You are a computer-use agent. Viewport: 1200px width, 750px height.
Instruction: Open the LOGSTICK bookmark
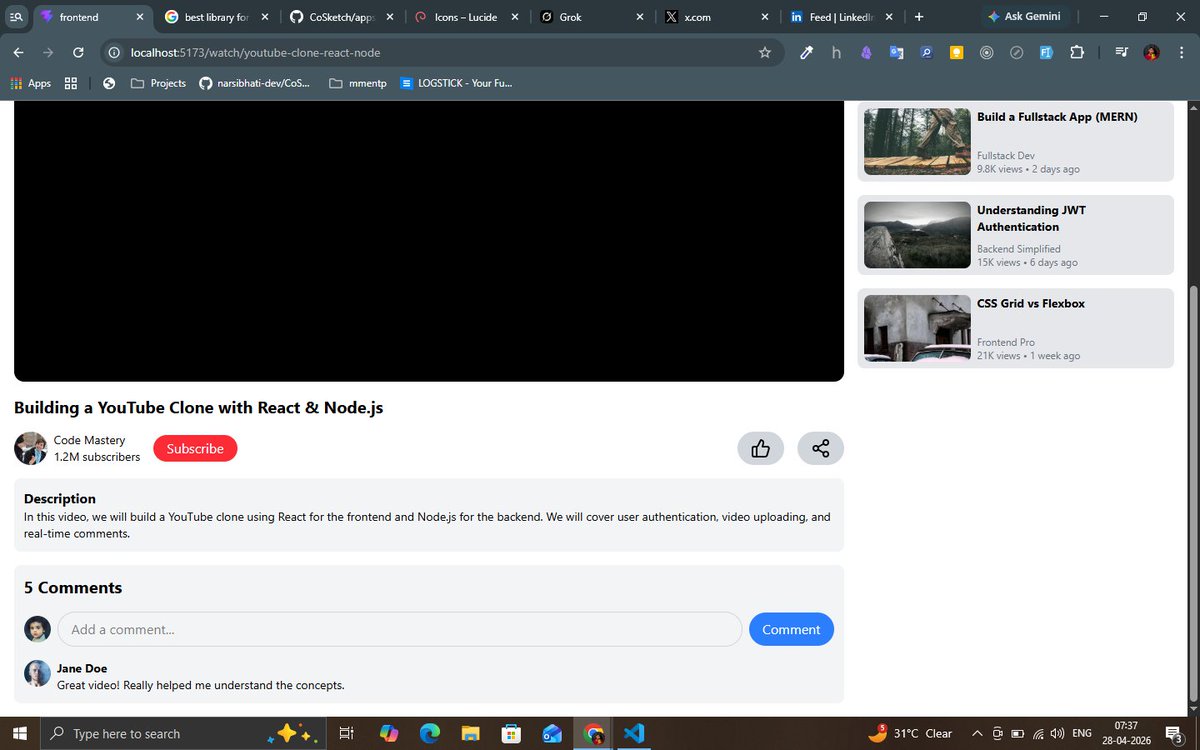(x=456, y=83)
